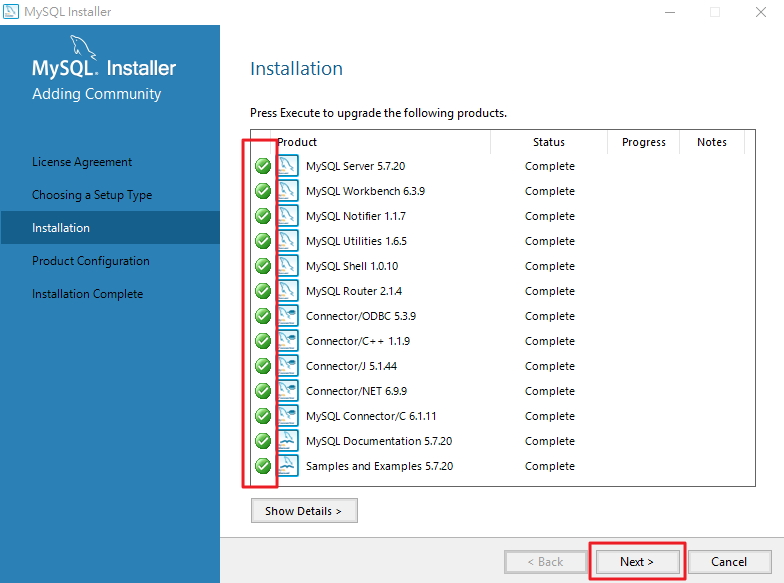Click the MySQL Documentation 5.7.20 product icon

click(288, 440)
